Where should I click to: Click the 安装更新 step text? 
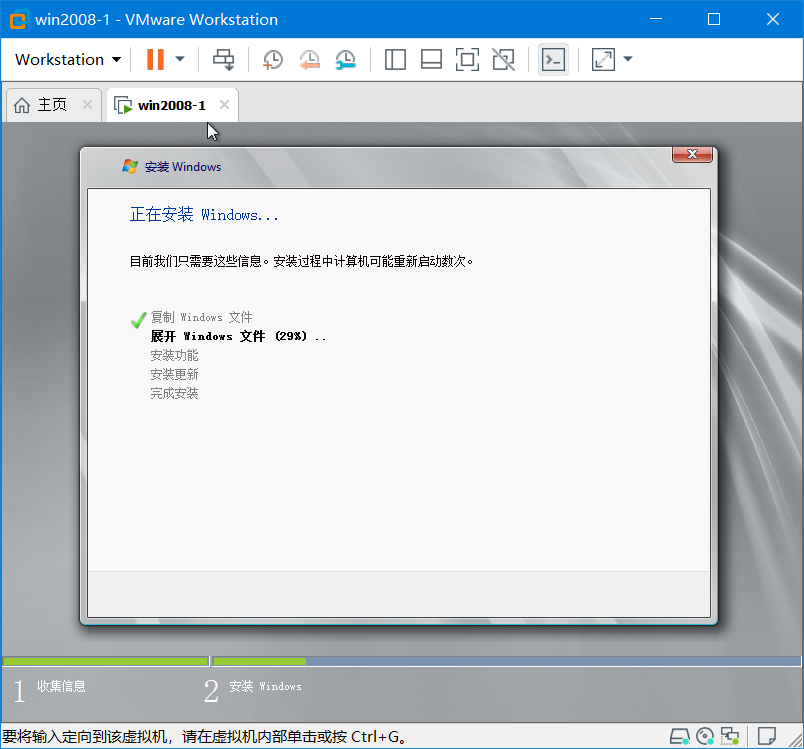(x=174, y=374)
